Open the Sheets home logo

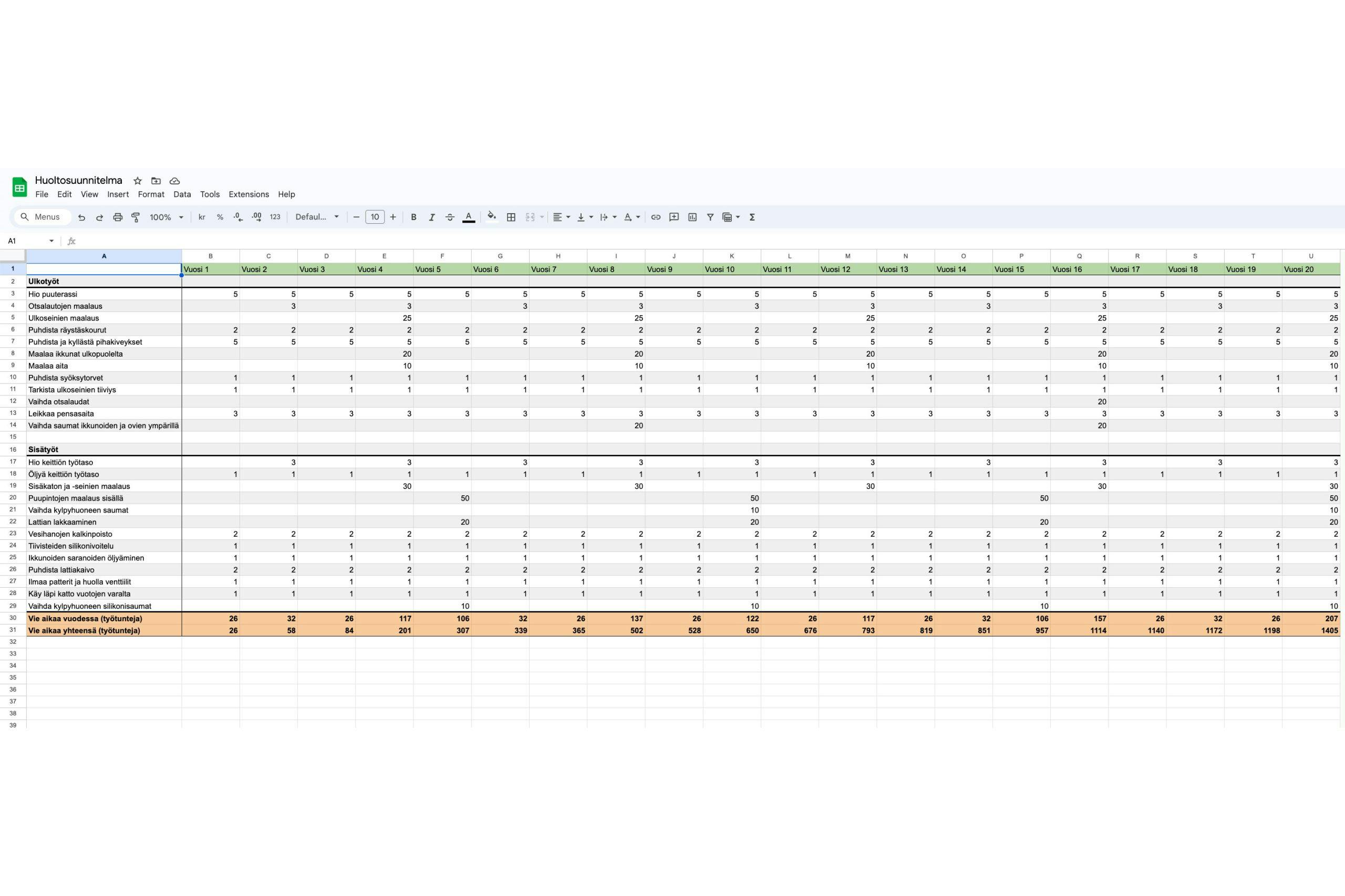(x=19, y=187)
